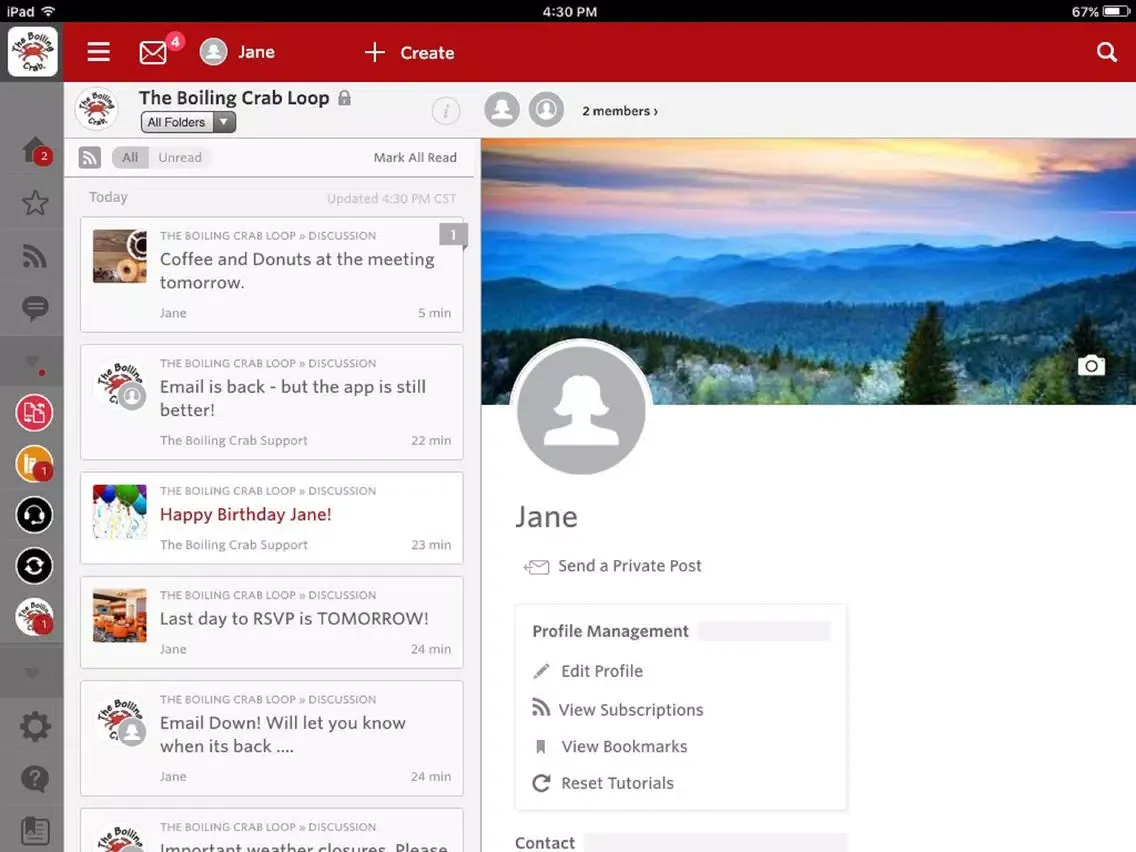Tap the comment count badge showing 1
The image size is (1136, 852).
pos(454,235)
